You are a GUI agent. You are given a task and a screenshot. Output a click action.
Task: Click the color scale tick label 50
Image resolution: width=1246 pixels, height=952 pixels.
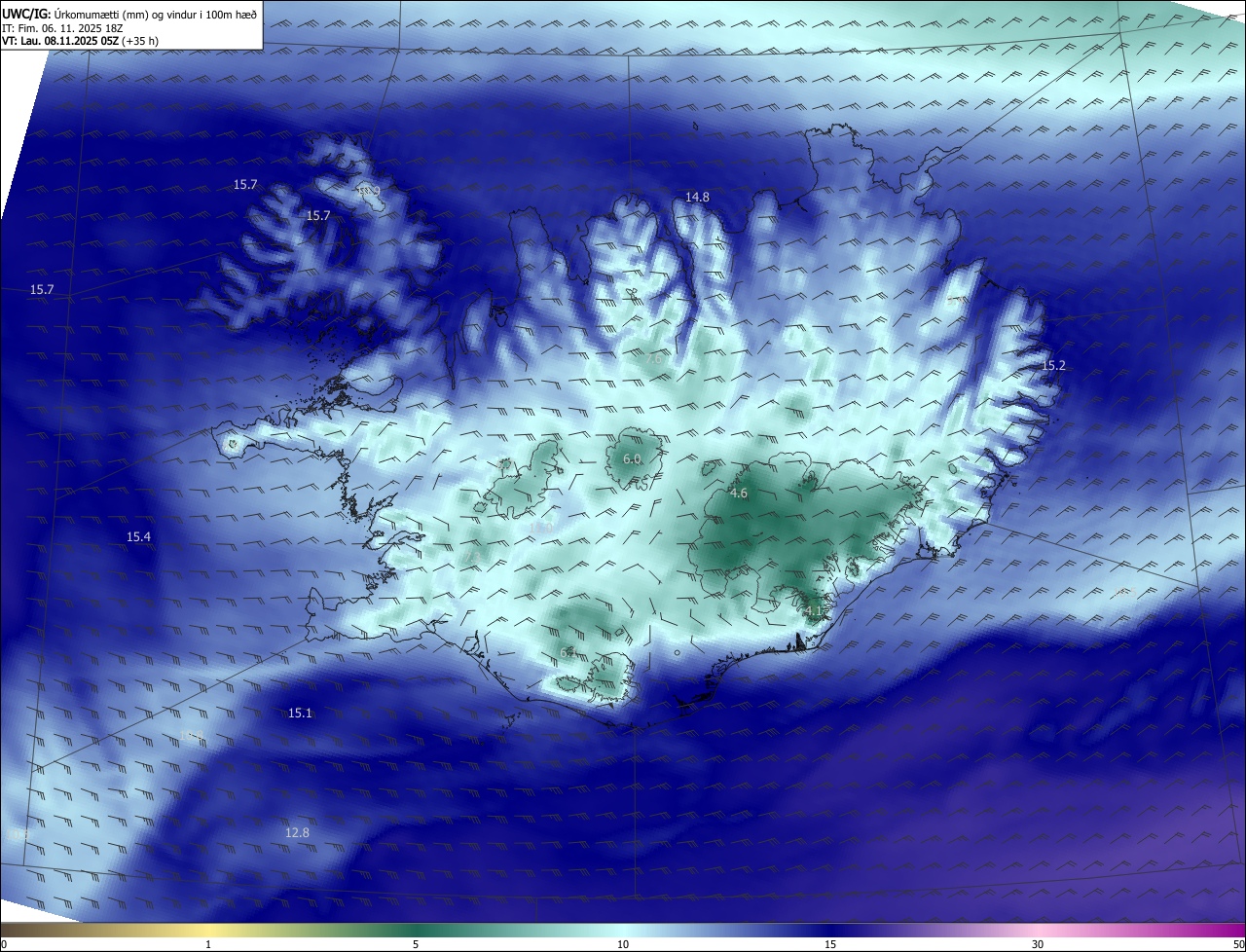(1238, 944)
